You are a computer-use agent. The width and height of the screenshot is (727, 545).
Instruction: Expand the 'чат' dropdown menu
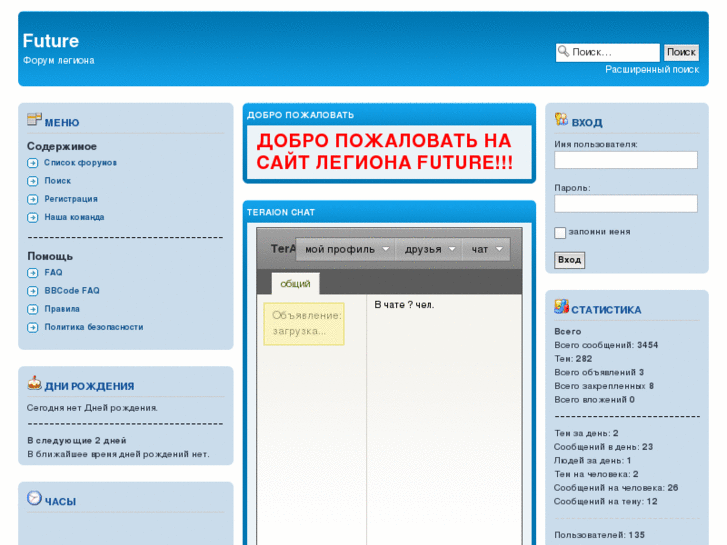(486, 249)
